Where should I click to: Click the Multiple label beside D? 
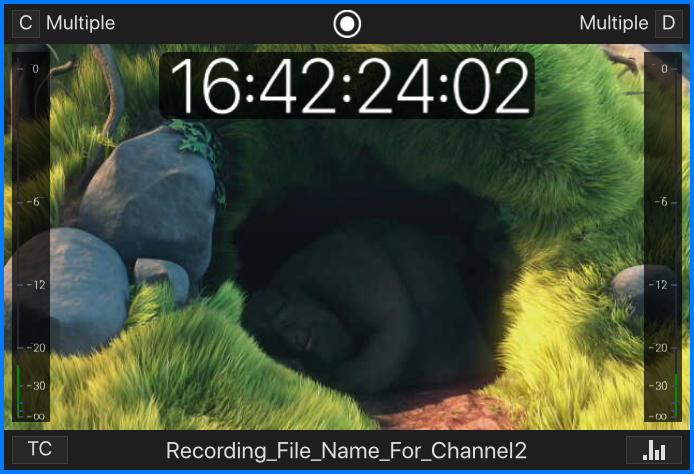(614, 23)
